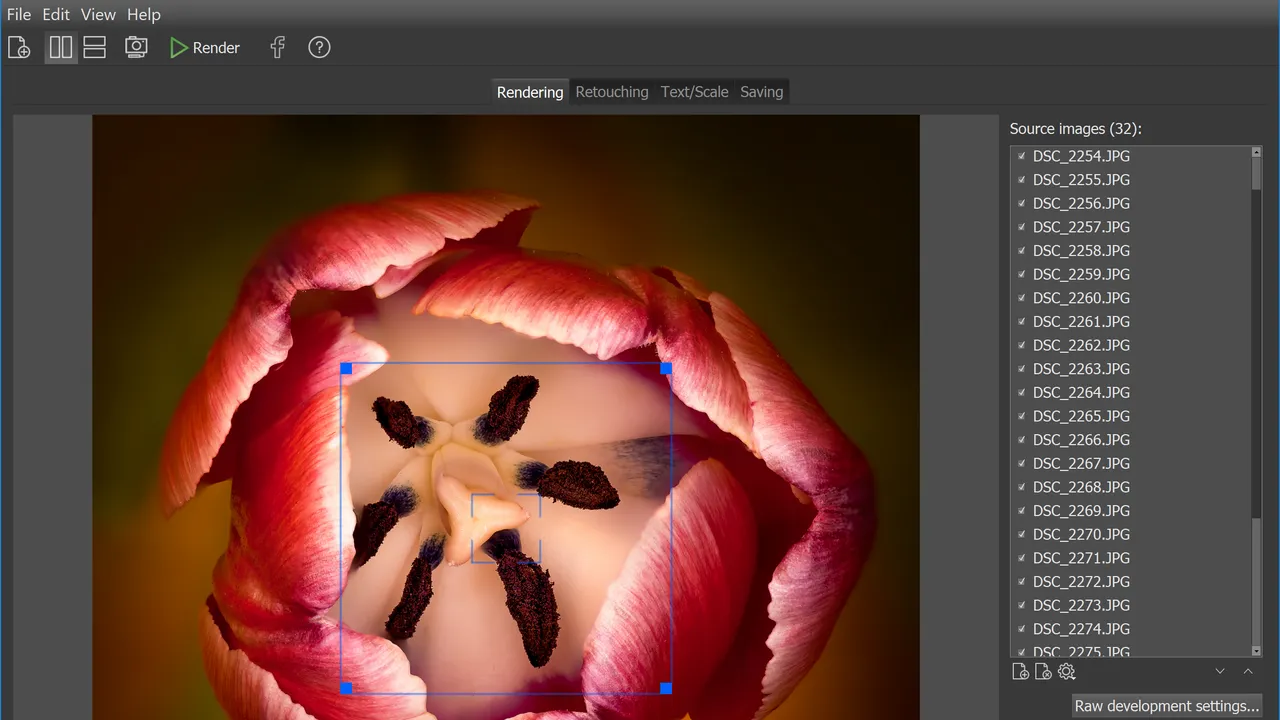
Task: Select DSC_2274.JPG file name
Action: (x=1081, y=629)
